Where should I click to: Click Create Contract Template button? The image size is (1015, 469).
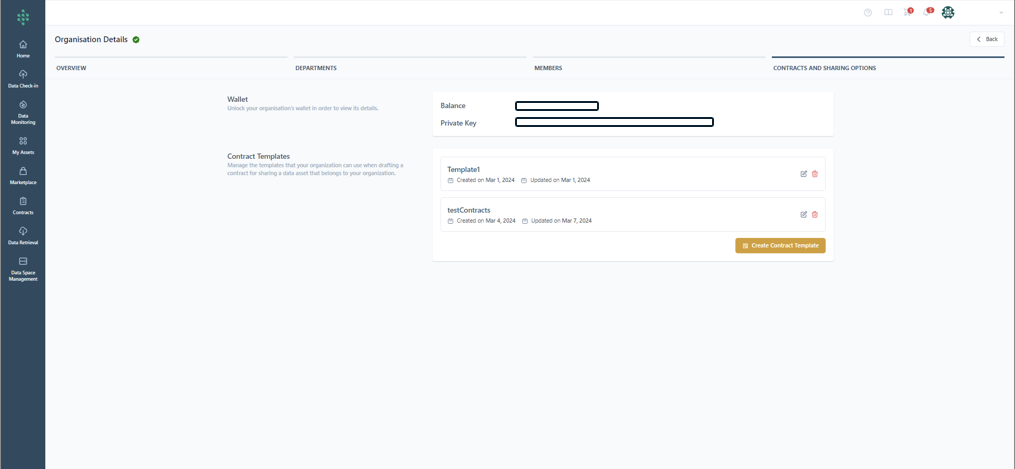(x=780, y=245)
